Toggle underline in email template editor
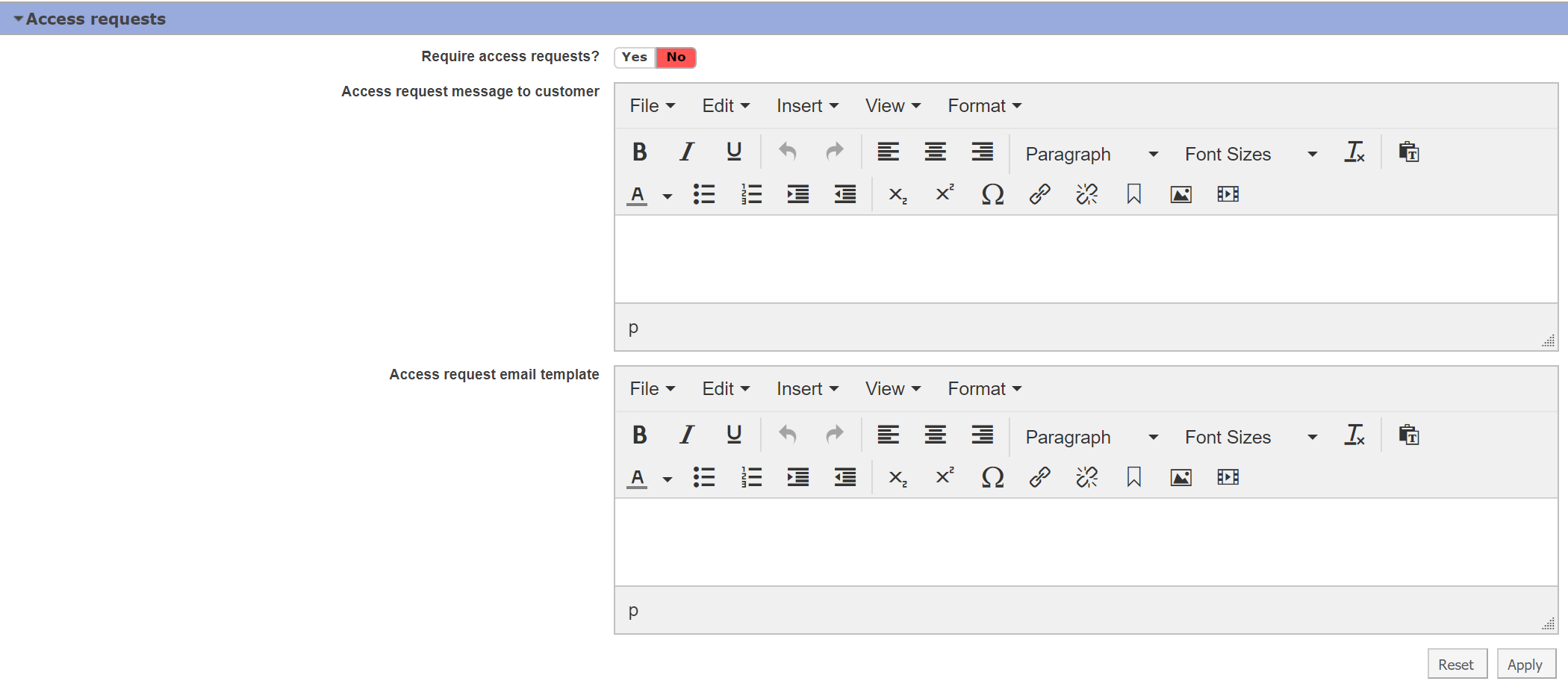1568x684 pixels. (733, 435)
